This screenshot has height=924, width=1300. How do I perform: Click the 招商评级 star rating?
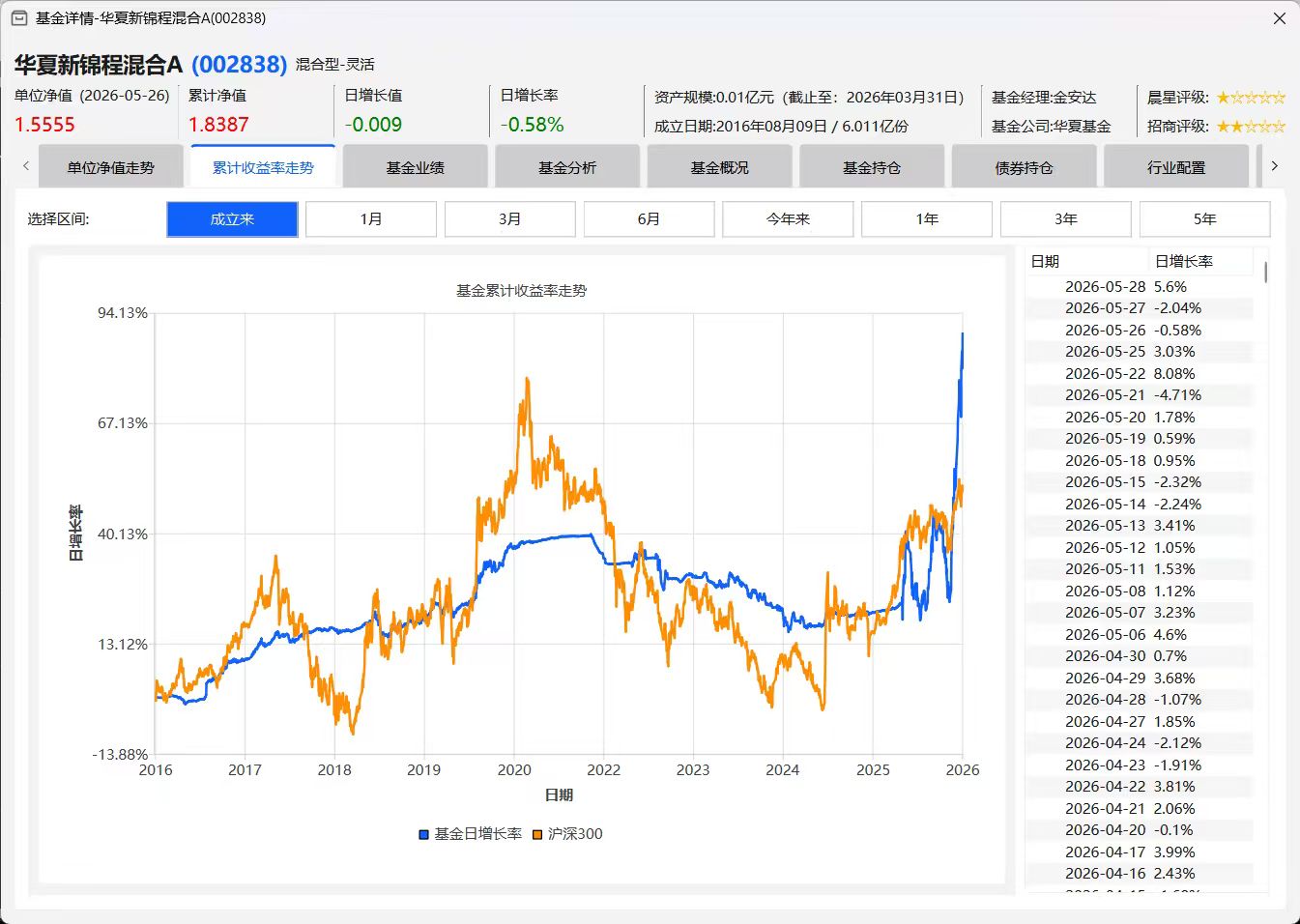click(1251, 127)
